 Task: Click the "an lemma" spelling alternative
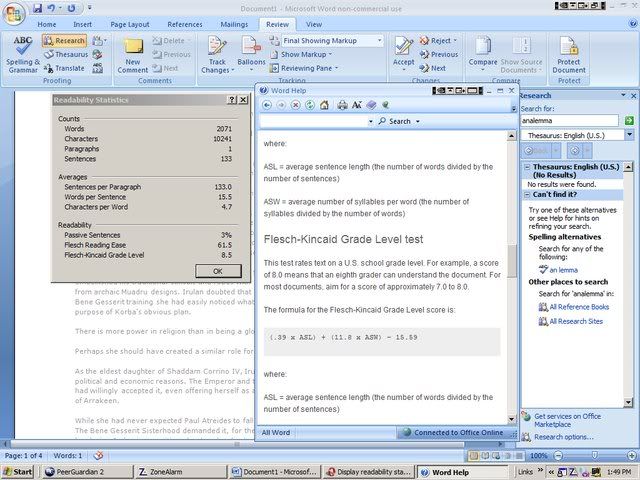(x=563, y=270)
